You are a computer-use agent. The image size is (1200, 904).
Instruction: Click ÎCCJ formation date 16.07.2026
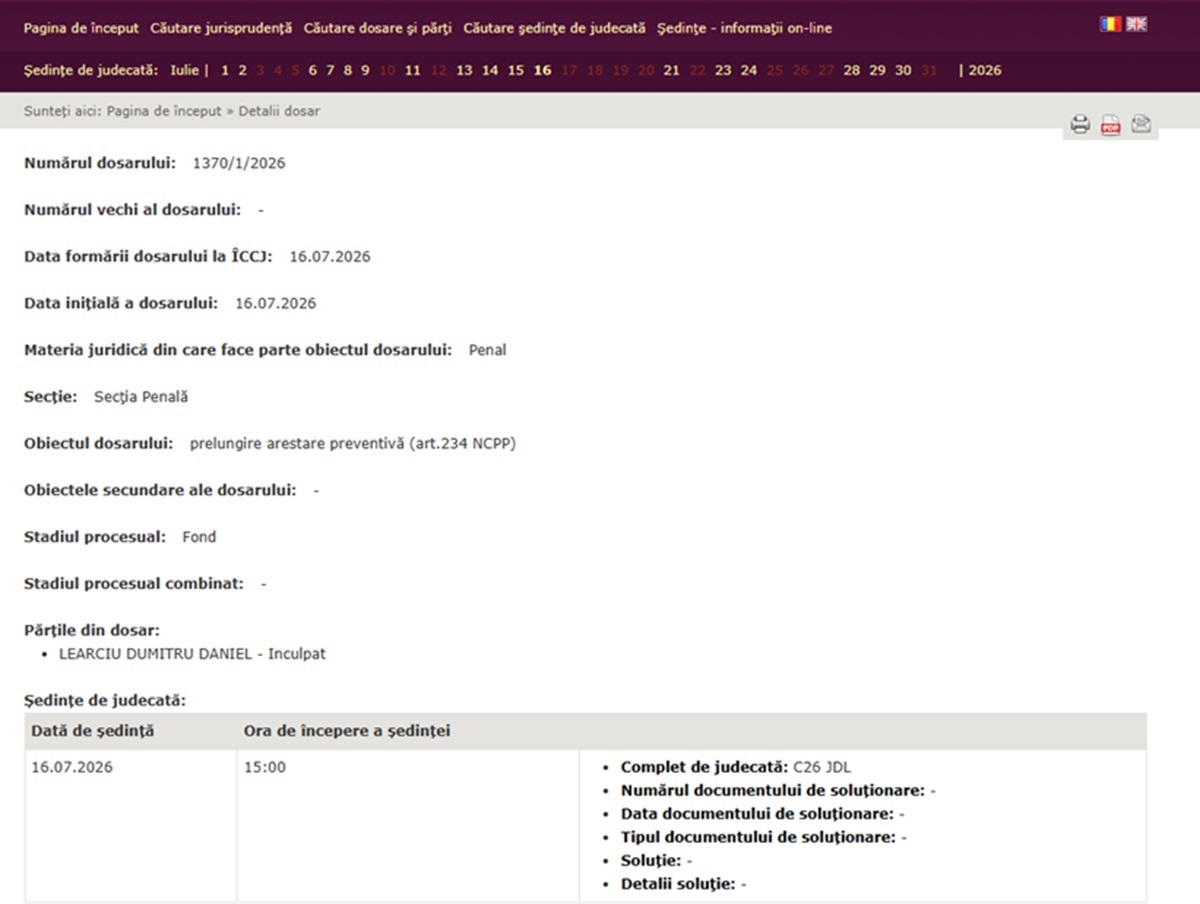330,257
